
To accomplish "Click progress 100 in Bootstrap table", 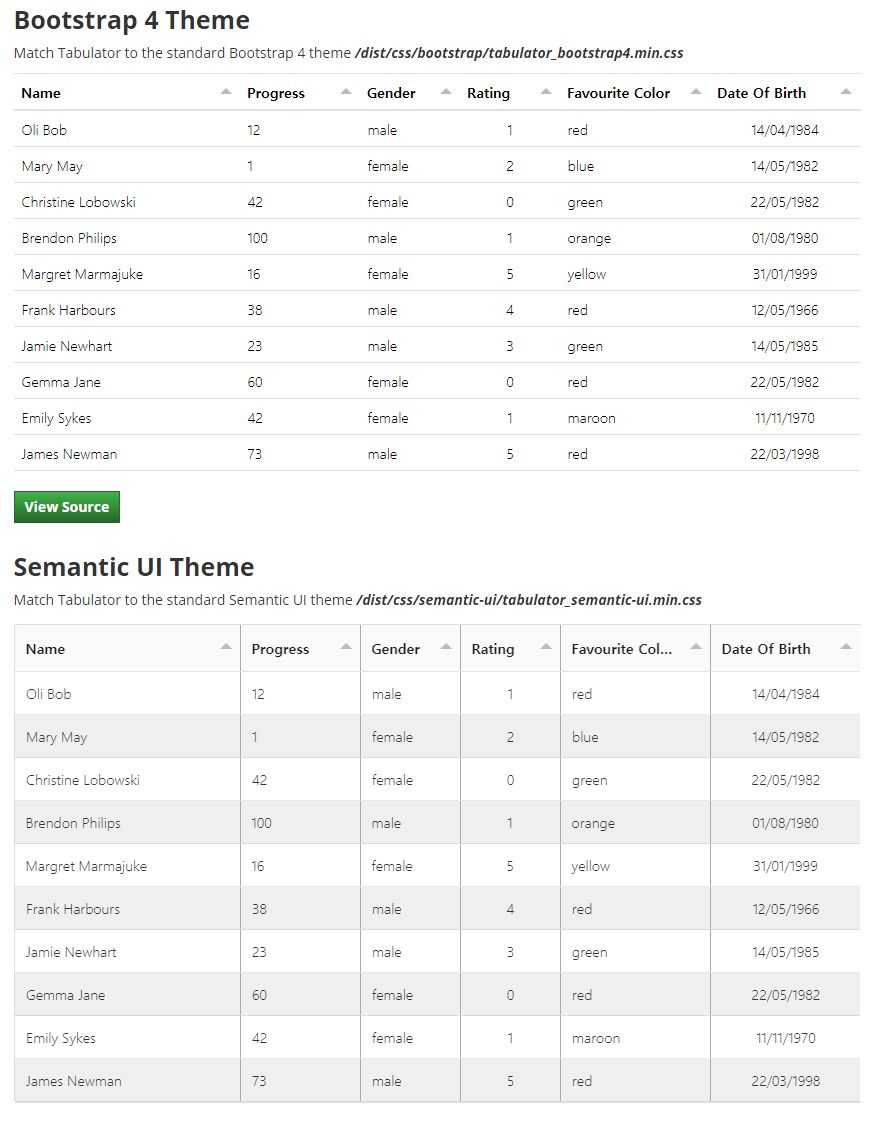I will [257, 238].
